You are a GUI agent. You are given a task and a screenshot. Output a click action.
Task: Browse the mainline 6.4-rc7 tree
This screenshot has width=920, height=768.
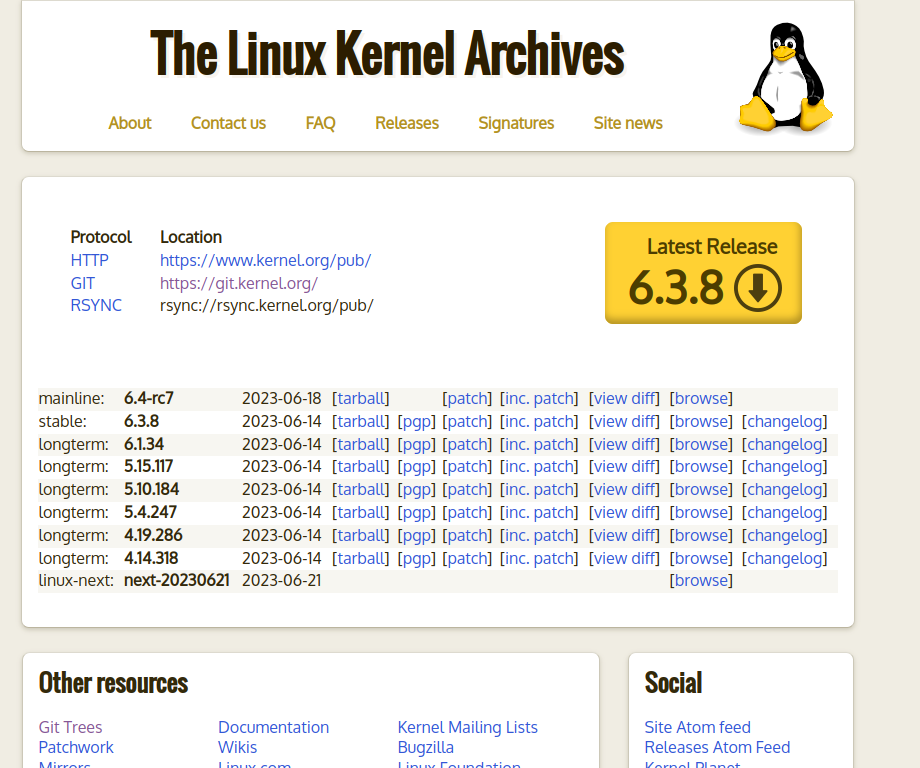coord(701,398)
